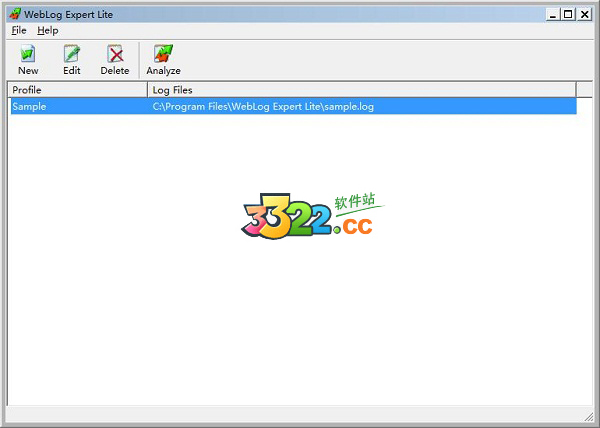This screenshot has height=428, width=600.
Task: Analyze the selected profile logs
Action: 163,60
